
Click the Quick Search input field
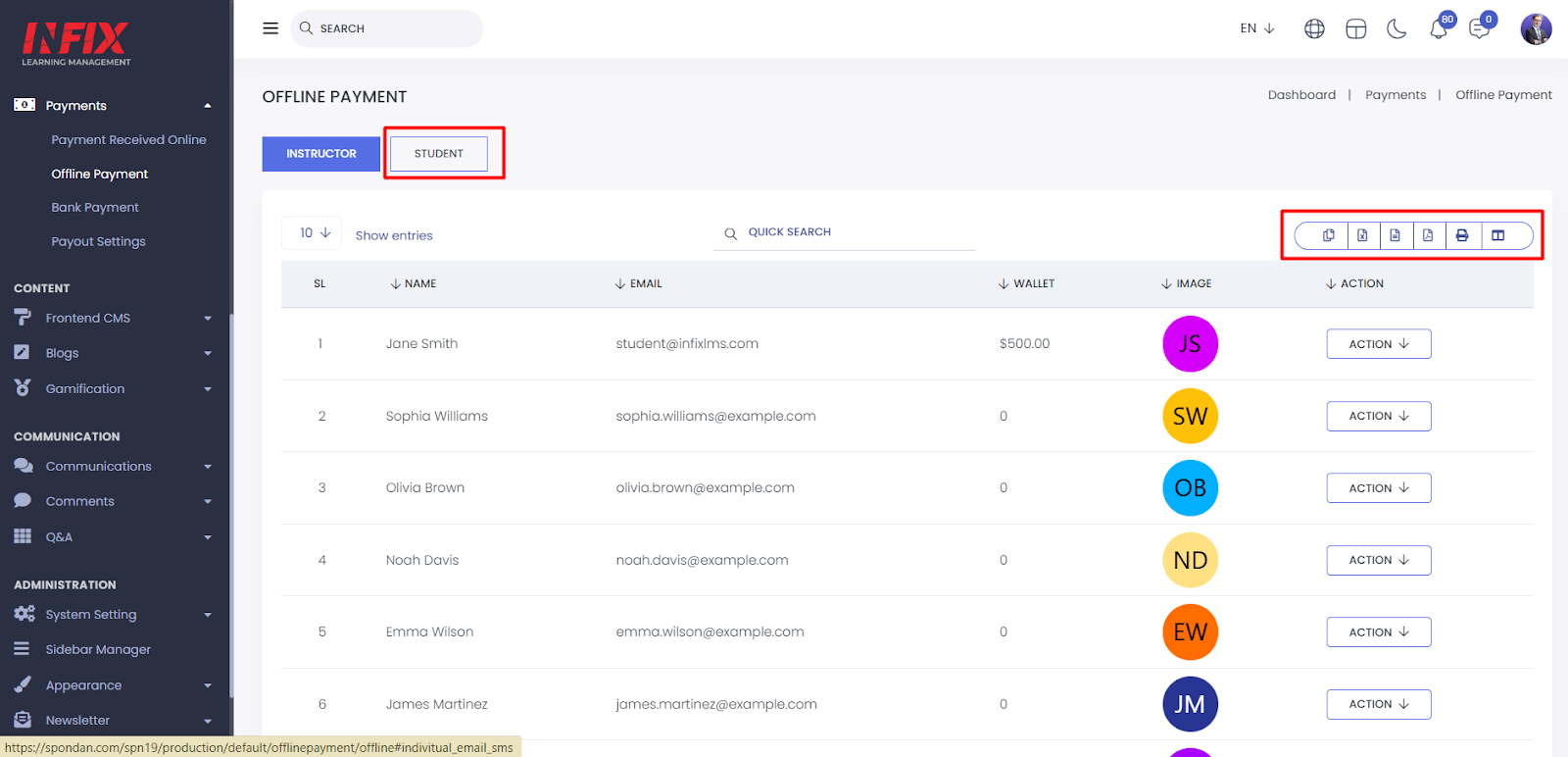845,233
